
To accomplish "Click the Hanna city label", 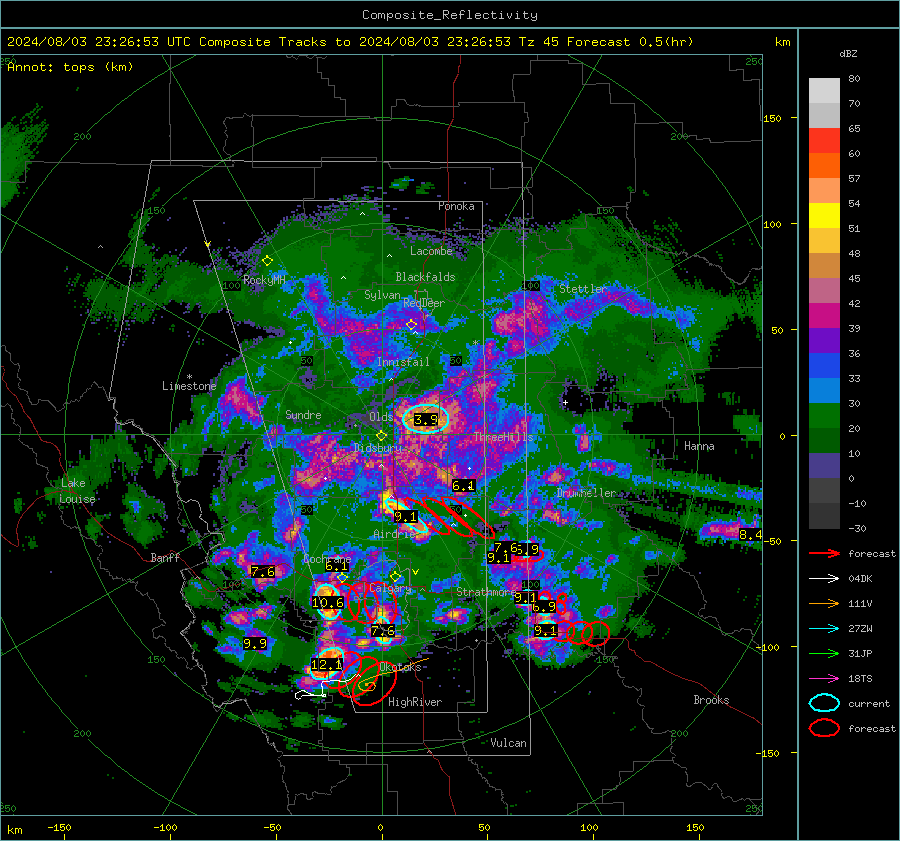I will [699, 446].
